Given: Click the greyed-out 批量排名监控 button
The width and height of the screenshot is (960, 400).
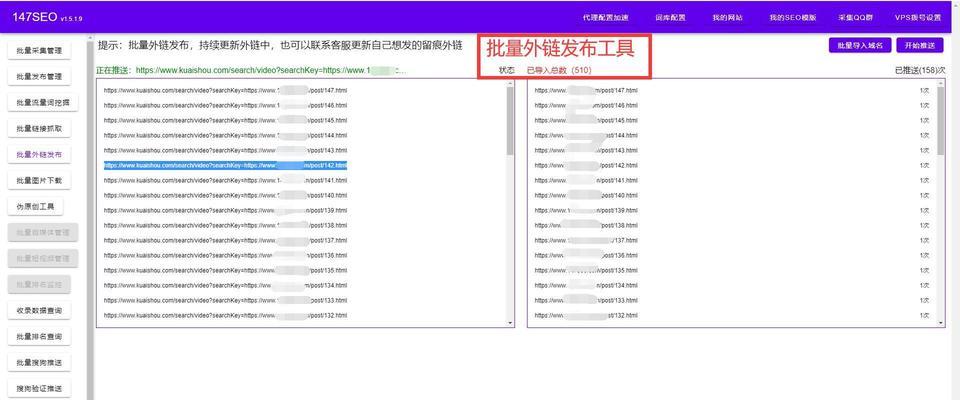Looking at the screenshot, I should (x=39, y=284).
